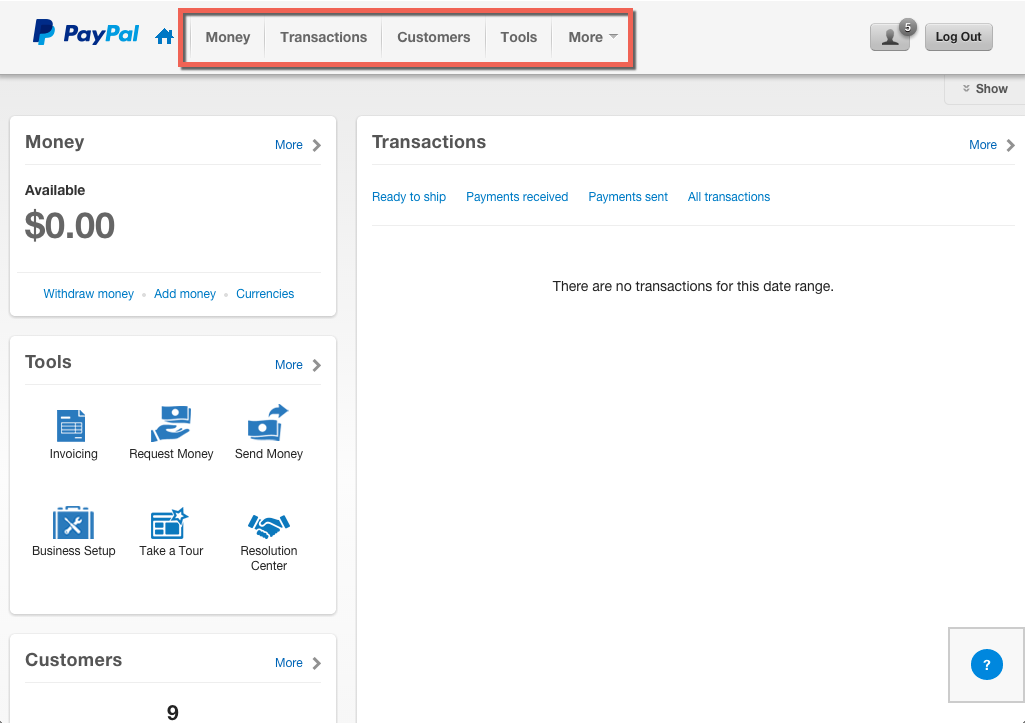This screenshot has height=723, width=1025.
Task: Open the Transactions menu tab
Action: [324, 37]
